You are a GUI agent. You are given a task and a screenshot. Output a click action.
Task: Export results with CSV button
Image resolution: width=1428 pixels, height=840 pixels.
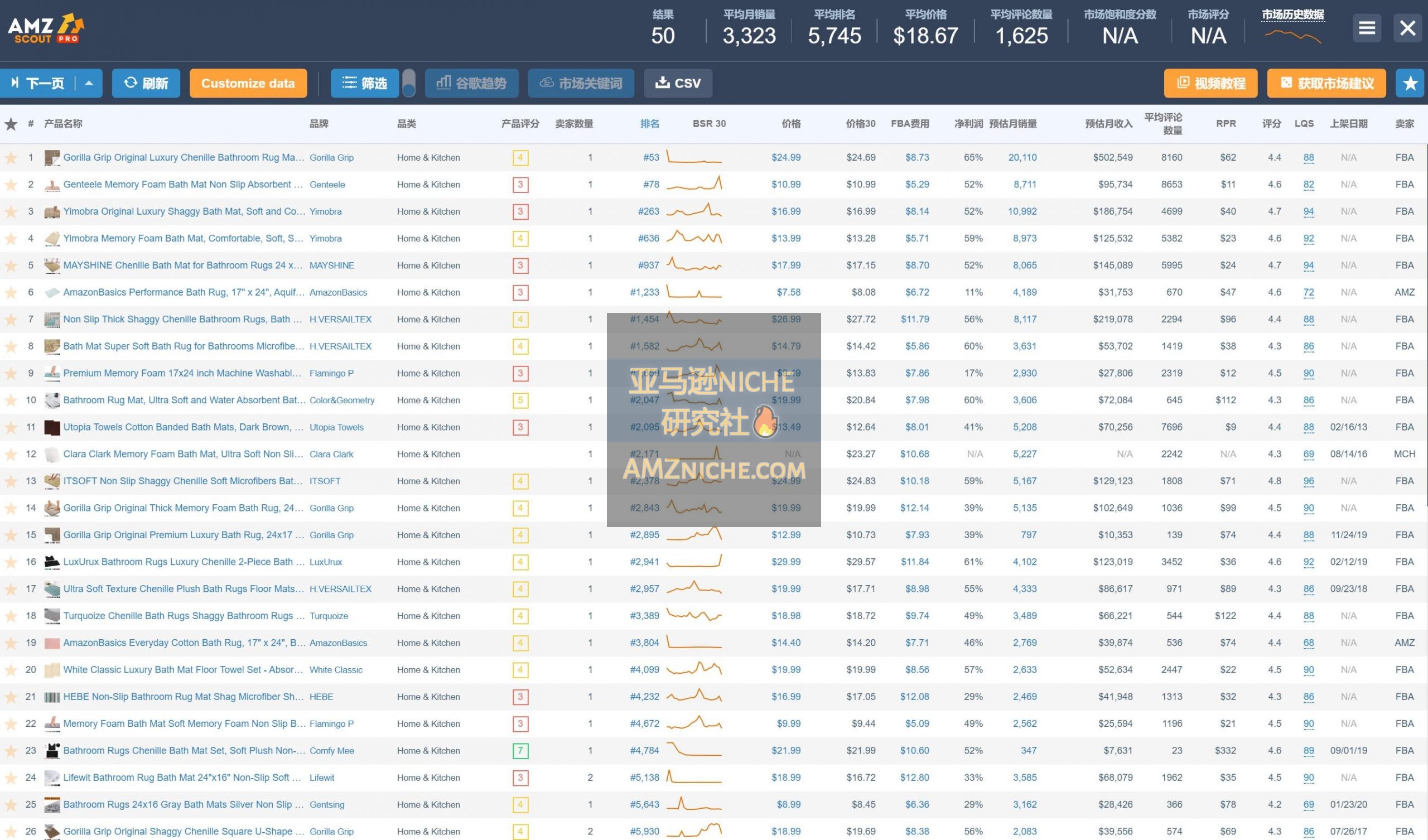678,83
